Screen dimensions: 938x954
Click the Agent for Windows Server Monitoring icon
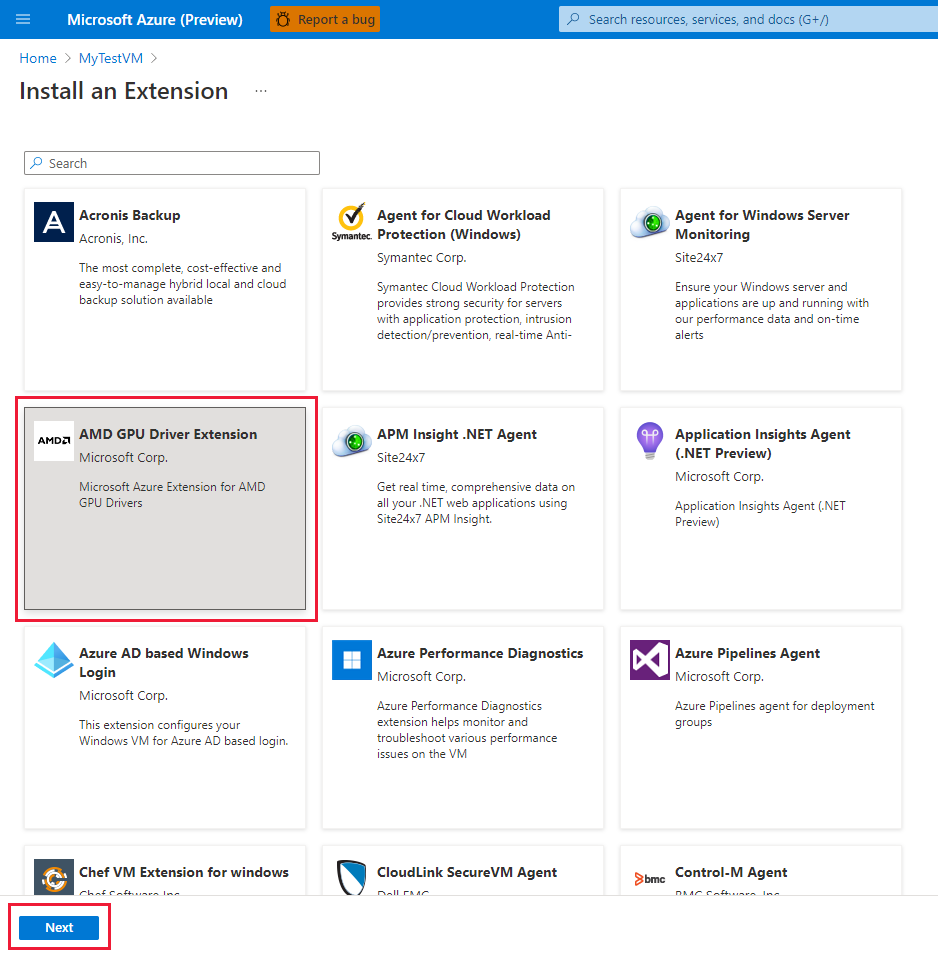click(650, 222)
